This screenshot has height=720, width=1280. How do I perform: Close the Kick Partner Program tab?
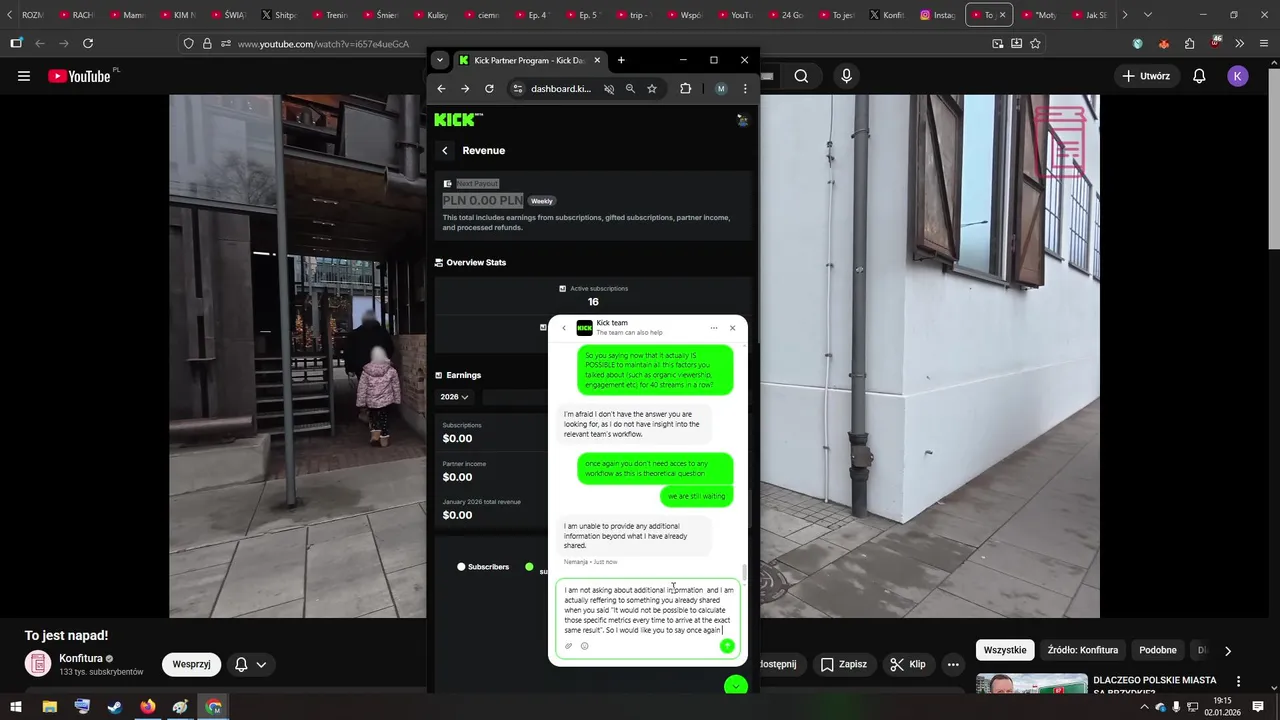(597, 60)
